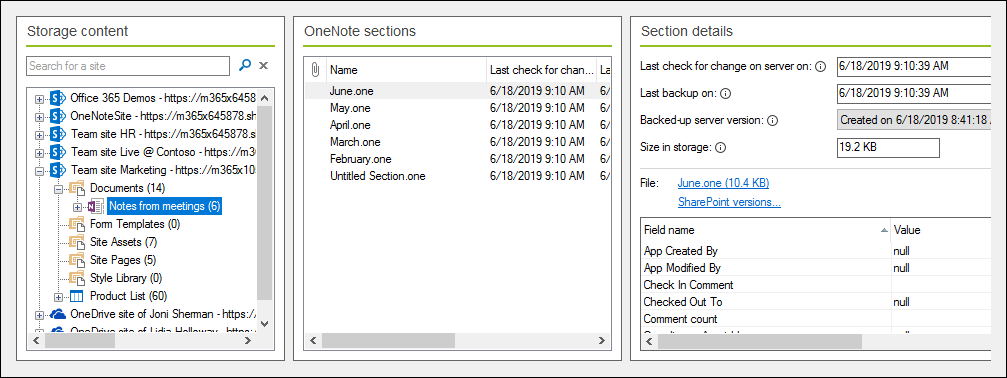Click the Product List table icon
This screenshot has width=1007, height=378.
click(x=77, y=296)
